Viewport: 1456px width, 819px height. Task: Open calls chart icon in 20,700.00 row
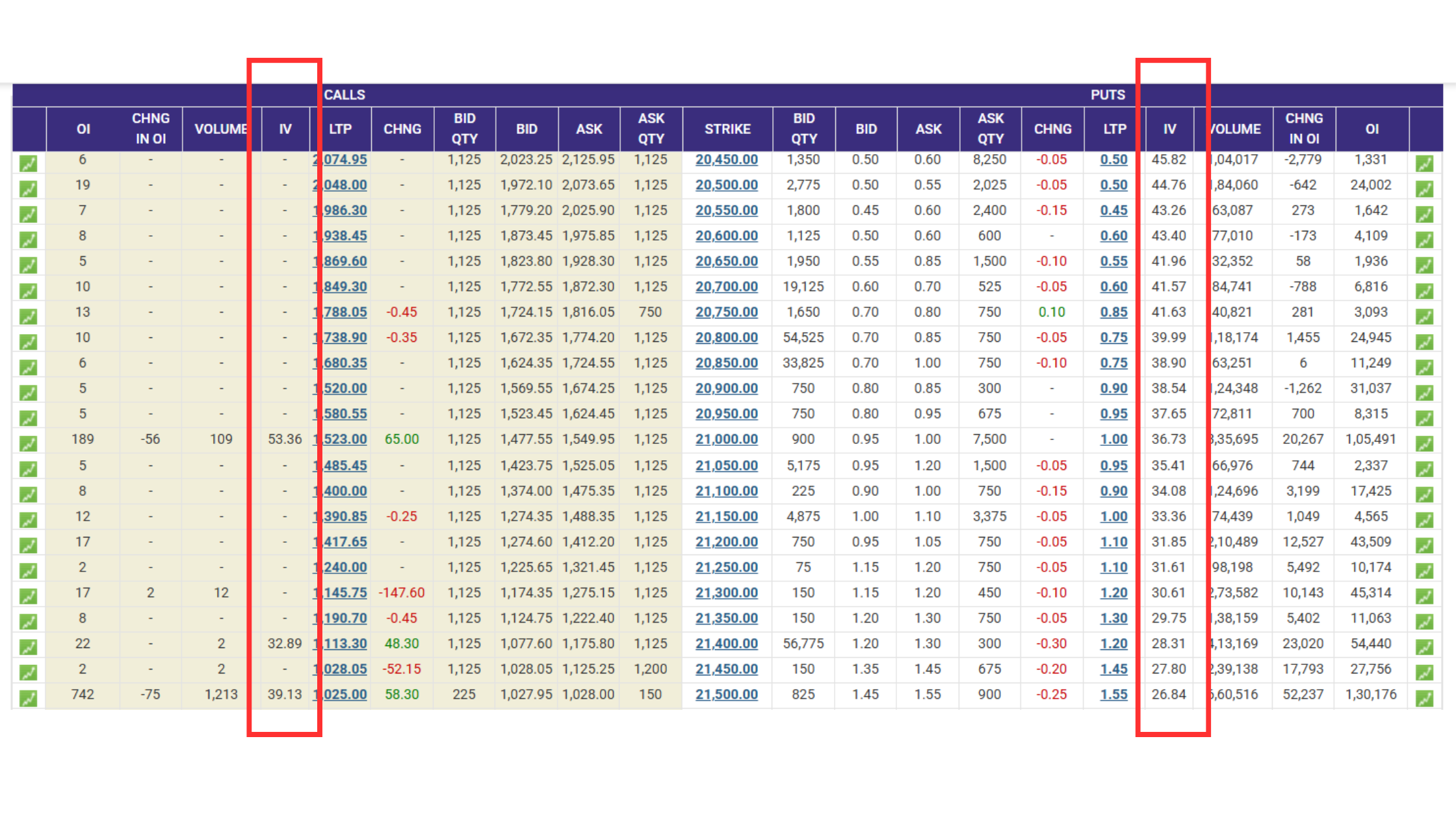pos(28,291)
